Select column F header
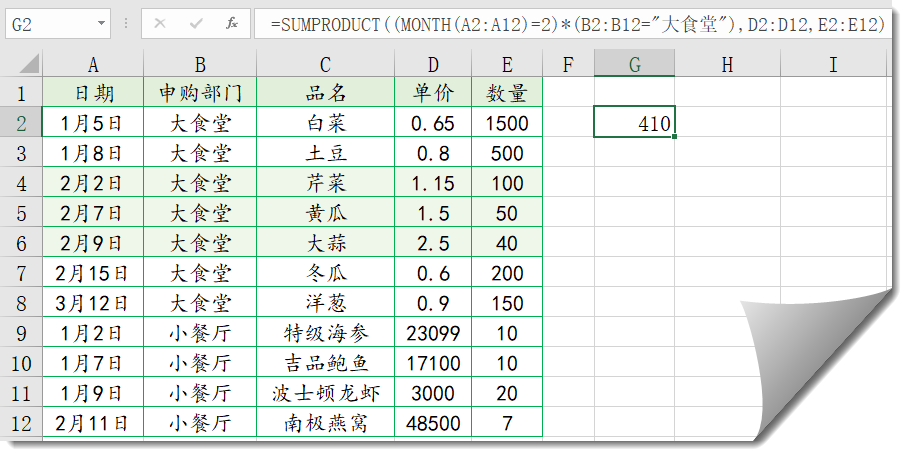907x456 pixels. coord(569,64)
